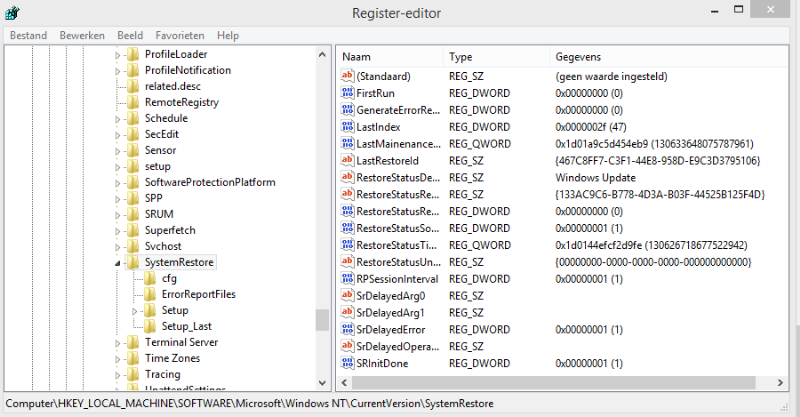Open the Help menu
The image size is (800, 417).
tap(228, 35)
